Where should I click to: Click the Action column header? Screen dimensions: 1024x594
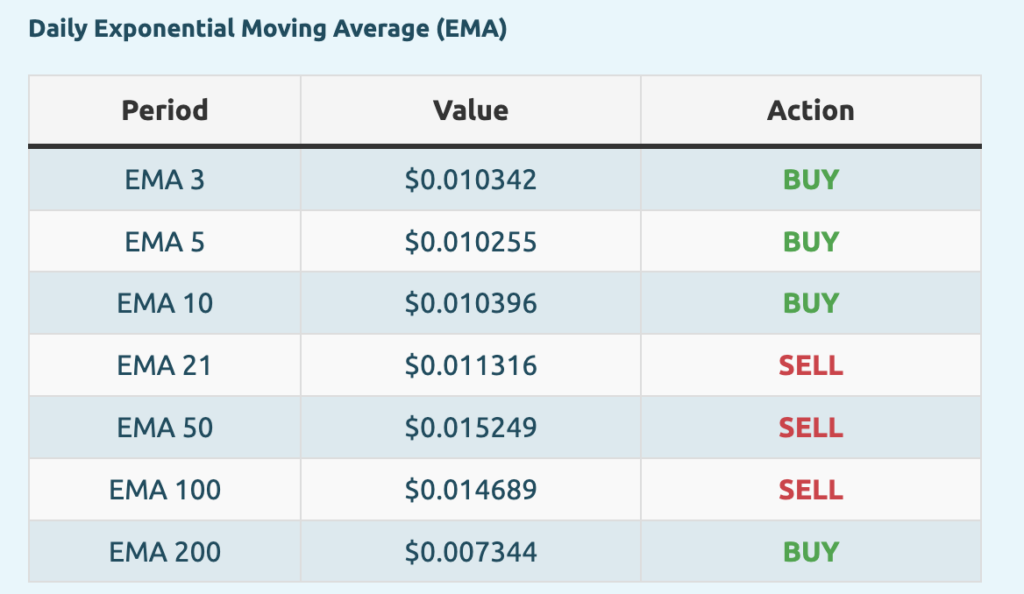[x=811, y=110]
